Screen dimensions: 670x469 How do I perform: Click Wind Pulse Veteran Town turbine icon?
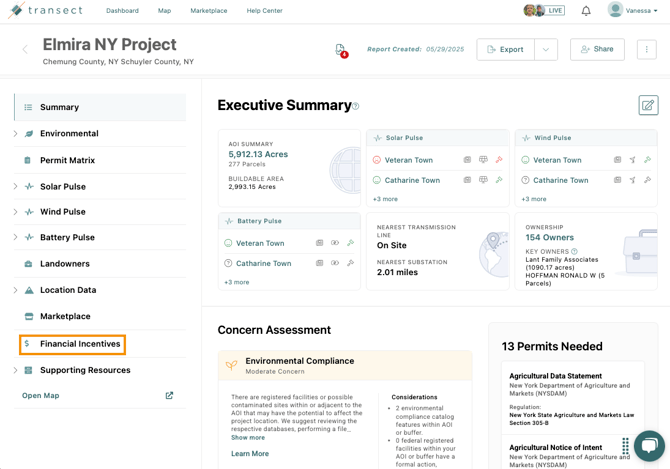click(x=632, y=160)
